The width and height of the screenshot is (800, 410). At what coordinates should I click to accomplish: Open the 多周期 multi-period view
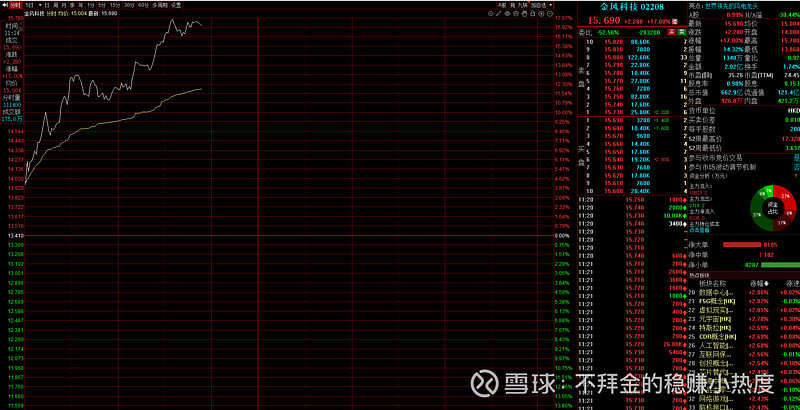[160, 5]
